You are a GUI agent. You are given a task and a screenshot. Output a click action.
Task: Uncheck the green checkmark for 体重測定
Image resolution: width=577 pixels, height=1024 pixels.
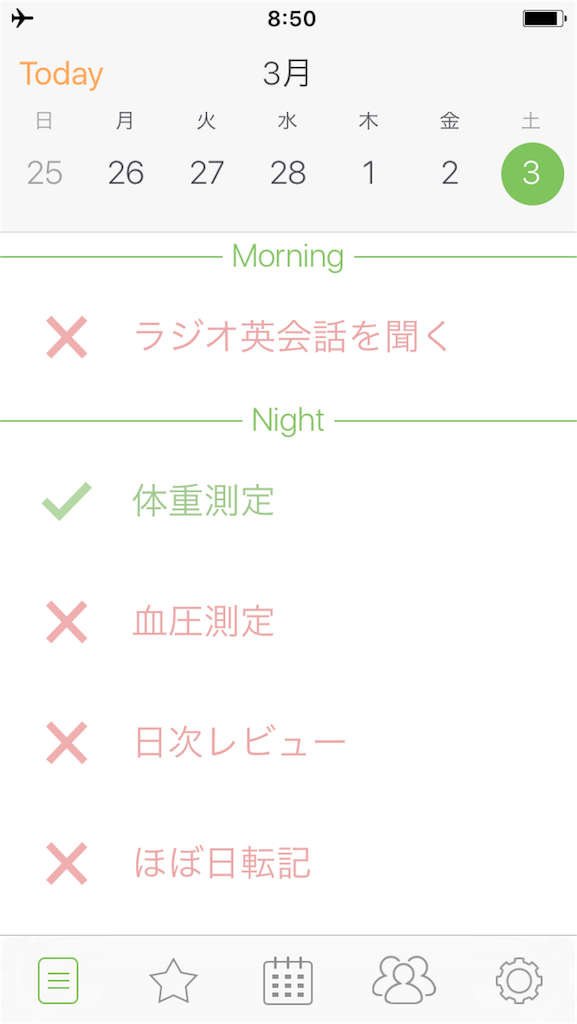pyautogui.click(x=67, y=501)
